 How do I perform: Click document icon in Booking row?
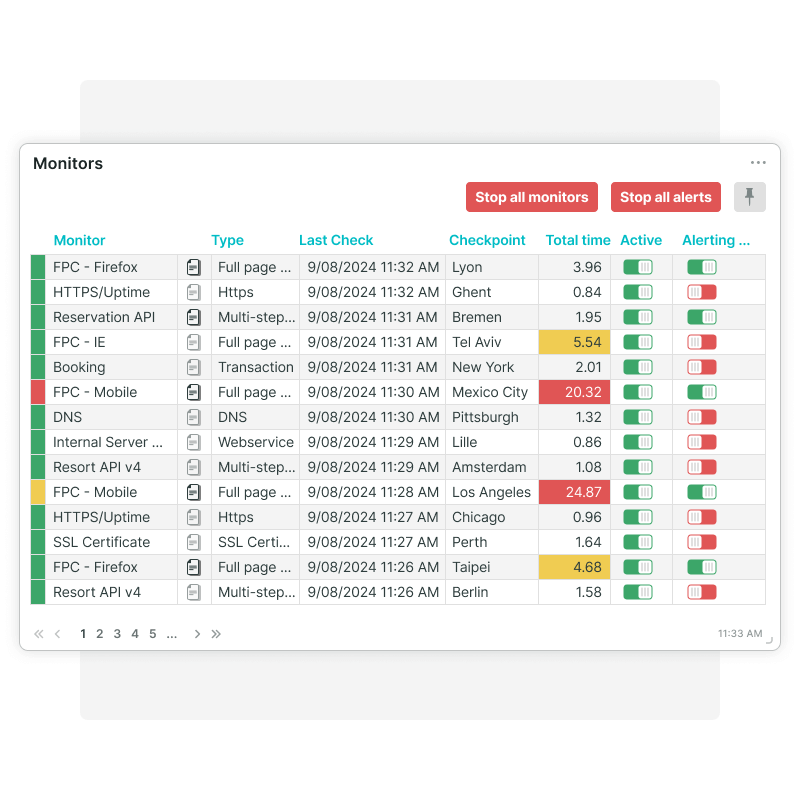194,367
